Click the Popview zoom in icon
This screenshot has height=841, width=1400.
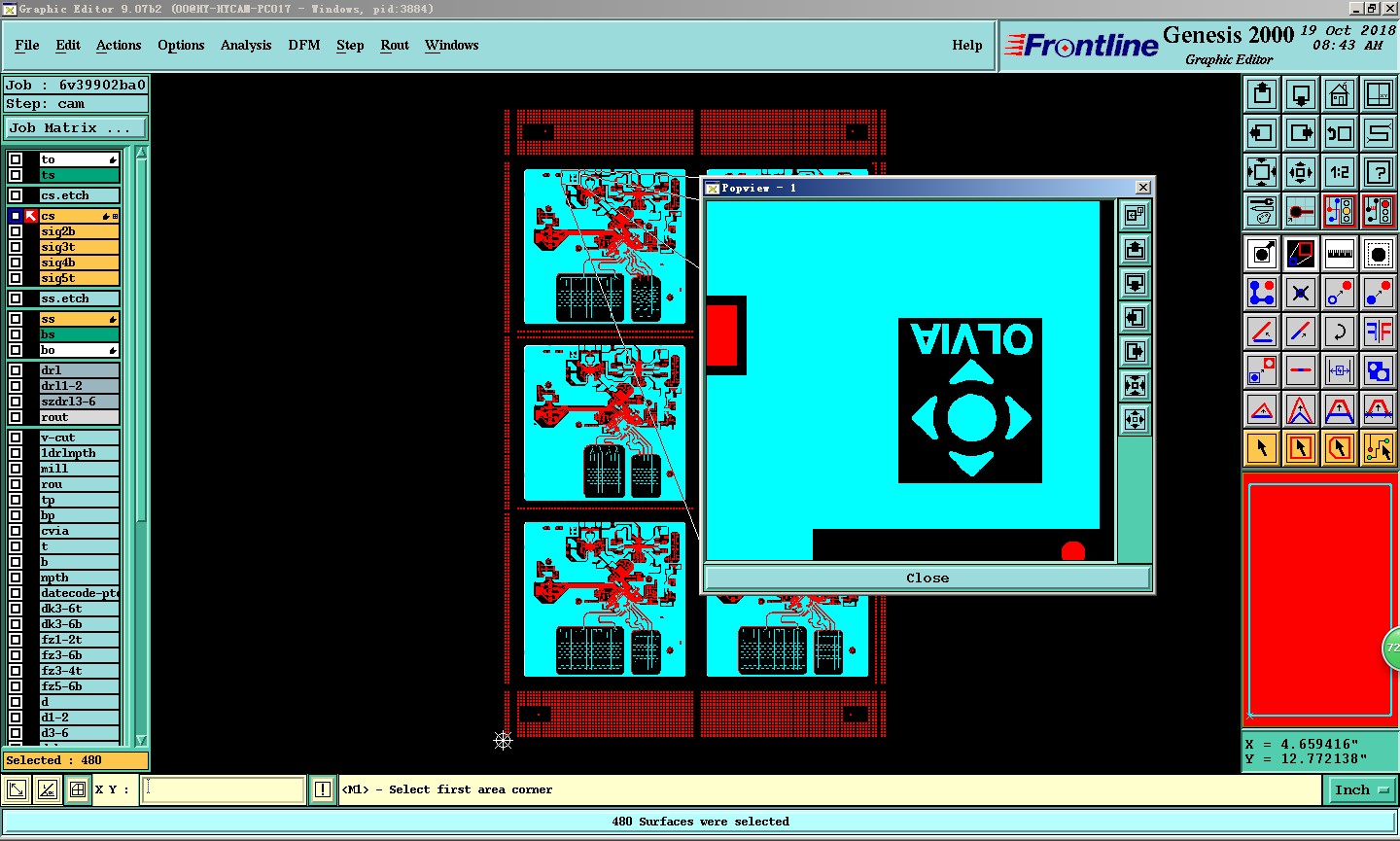[x=1135, y=386]
